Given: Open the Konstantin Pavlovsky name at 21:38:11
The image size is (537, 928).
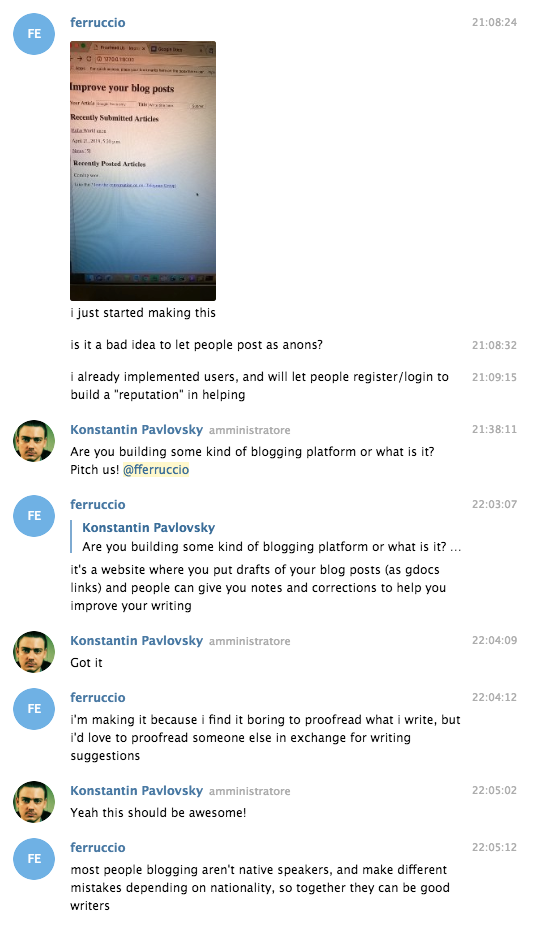Looking at the screenshot, I should click(137, 430).
